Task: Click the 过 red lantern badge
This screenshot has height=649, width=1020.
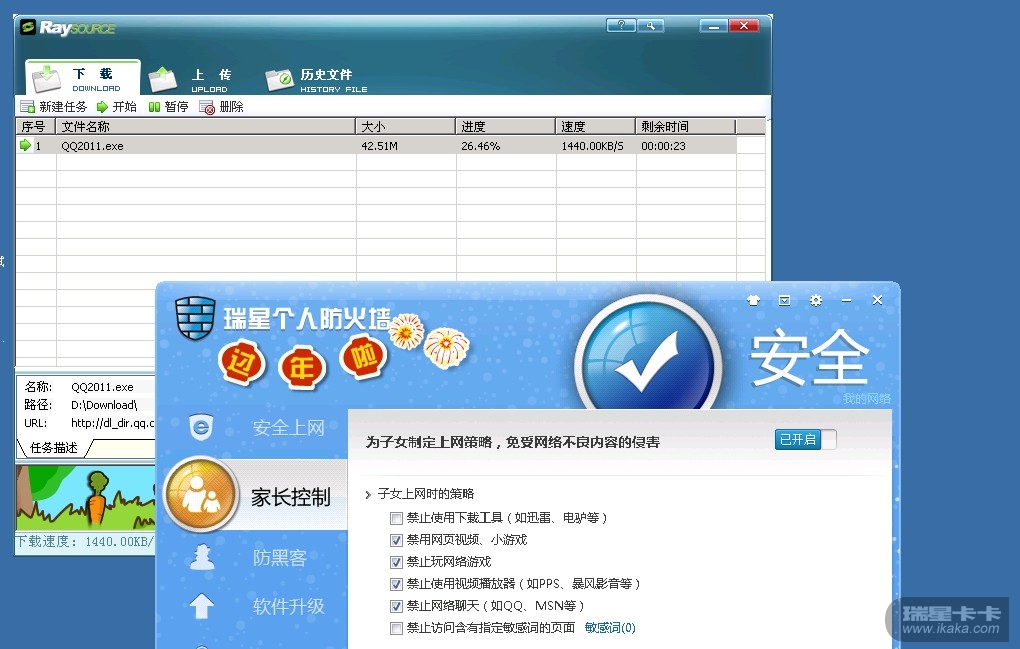Action: pyautogui.click(x=241, y=363)
